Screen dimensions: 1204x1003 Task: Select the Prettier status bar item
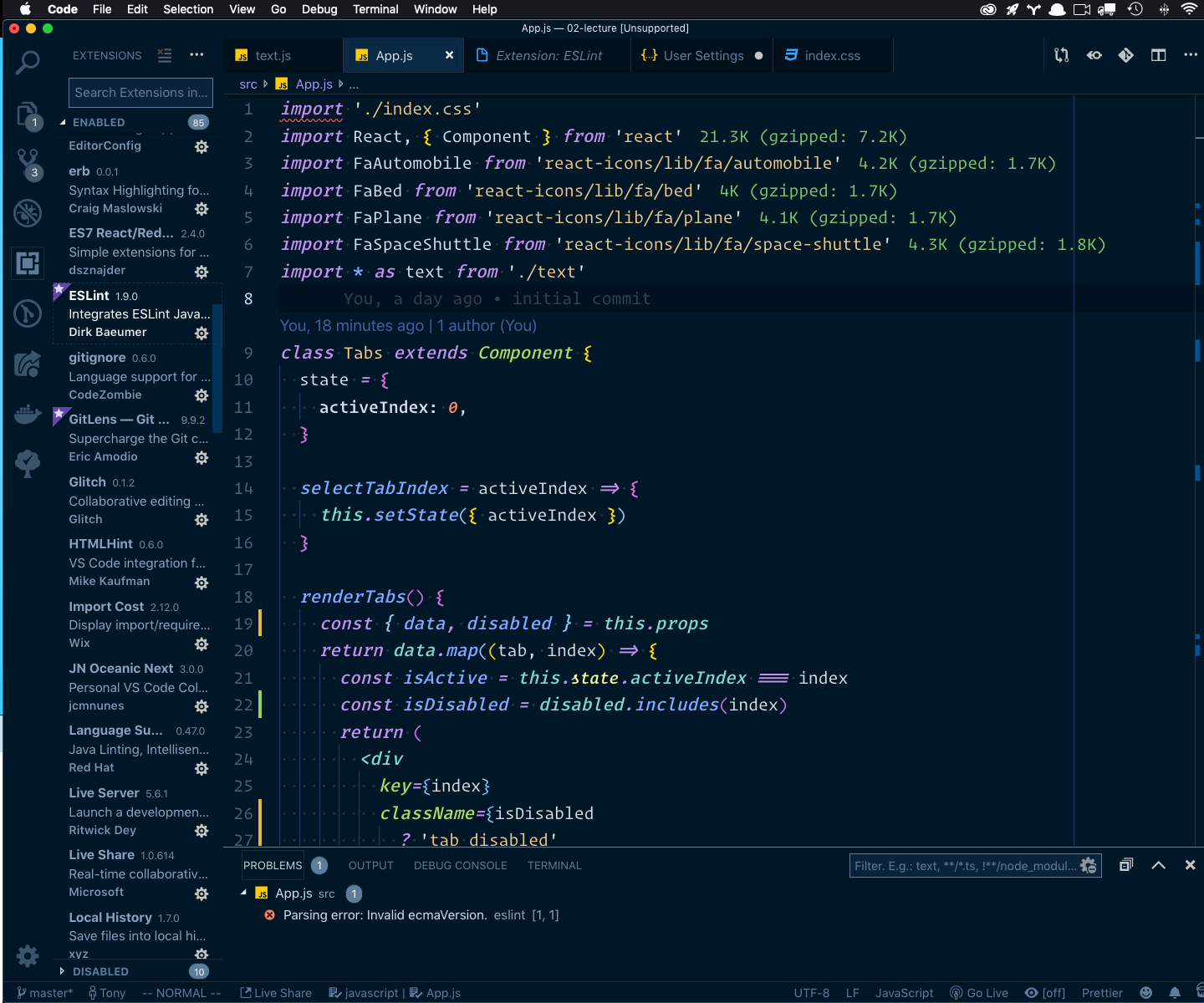pyautogui.click(x=1102, y=992)
